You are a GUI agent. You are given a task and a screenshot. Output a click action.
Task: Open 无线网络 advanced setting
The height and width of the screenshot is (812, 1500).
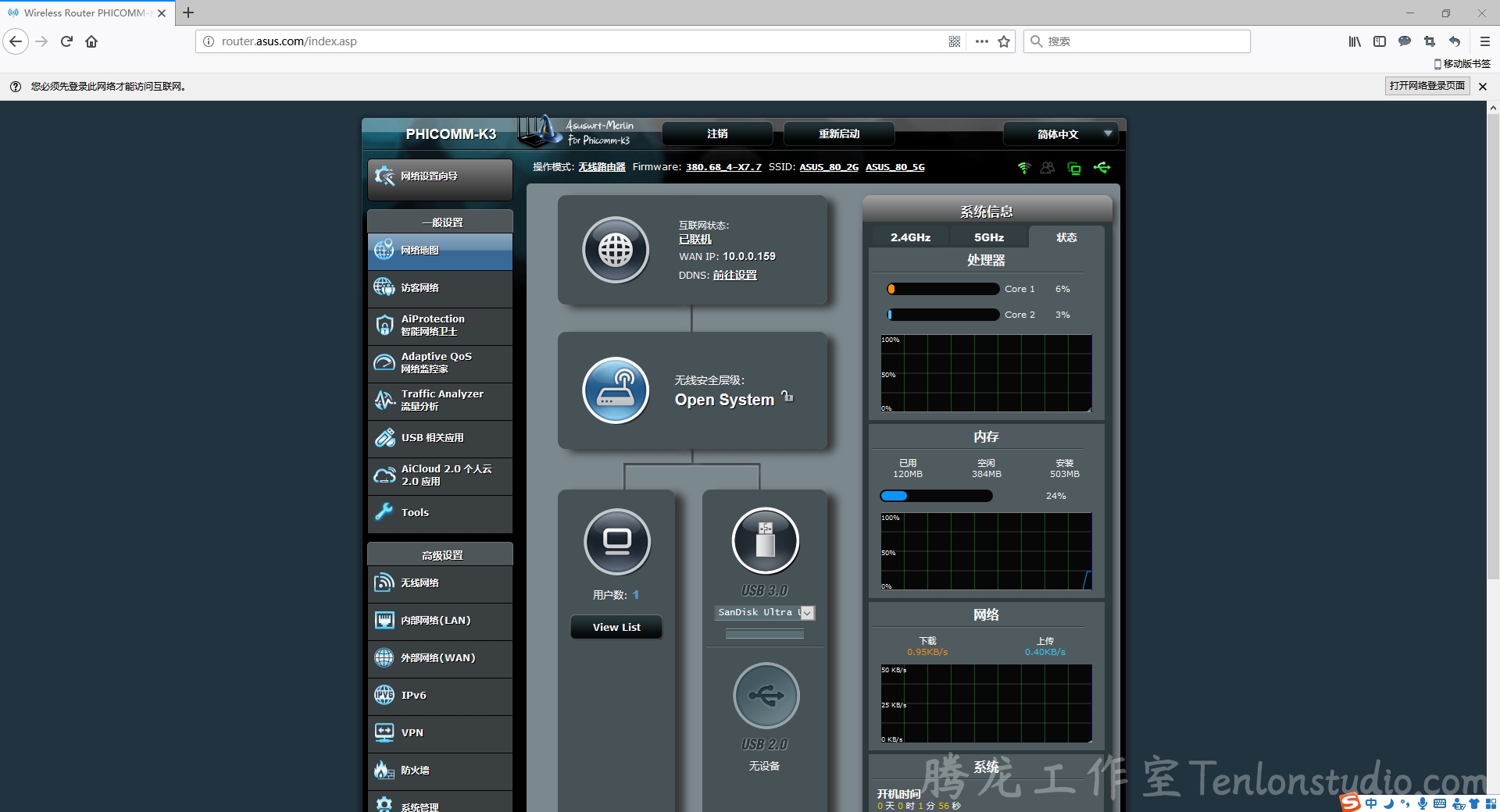click(x=440, y=583)
